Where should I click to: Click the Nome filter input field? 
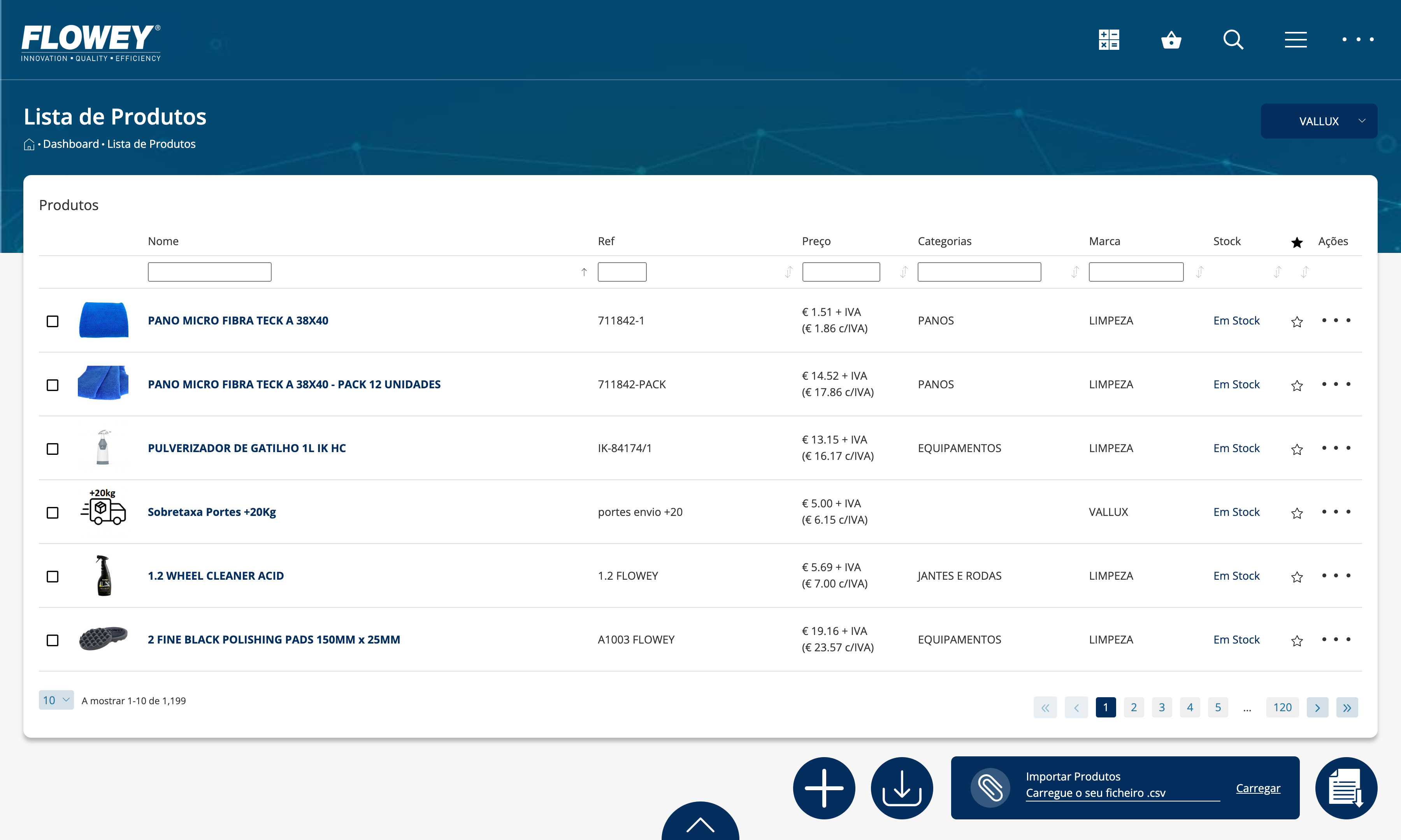click(209, 272)
